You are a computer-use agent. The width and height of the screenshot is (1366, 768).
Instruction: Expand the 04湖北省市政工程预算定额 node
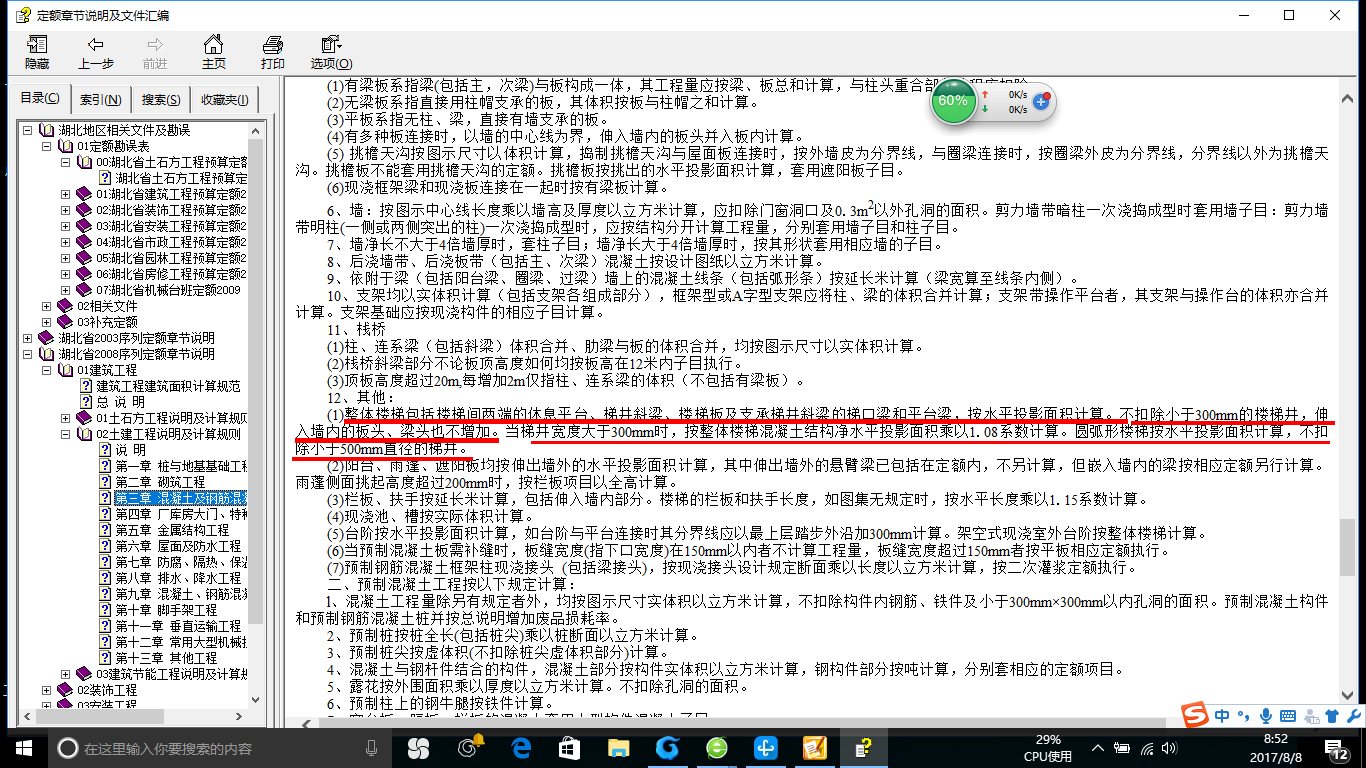64,242
